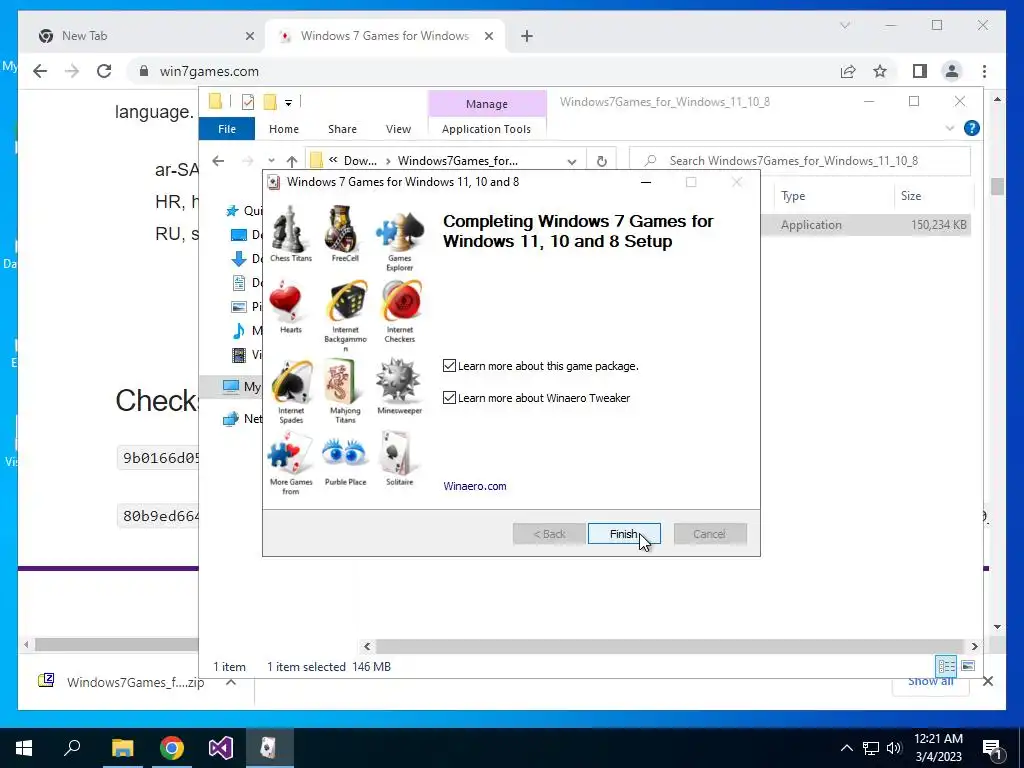Go back in File Explorer navigation
1024x768 pixels.
(218, 161)
